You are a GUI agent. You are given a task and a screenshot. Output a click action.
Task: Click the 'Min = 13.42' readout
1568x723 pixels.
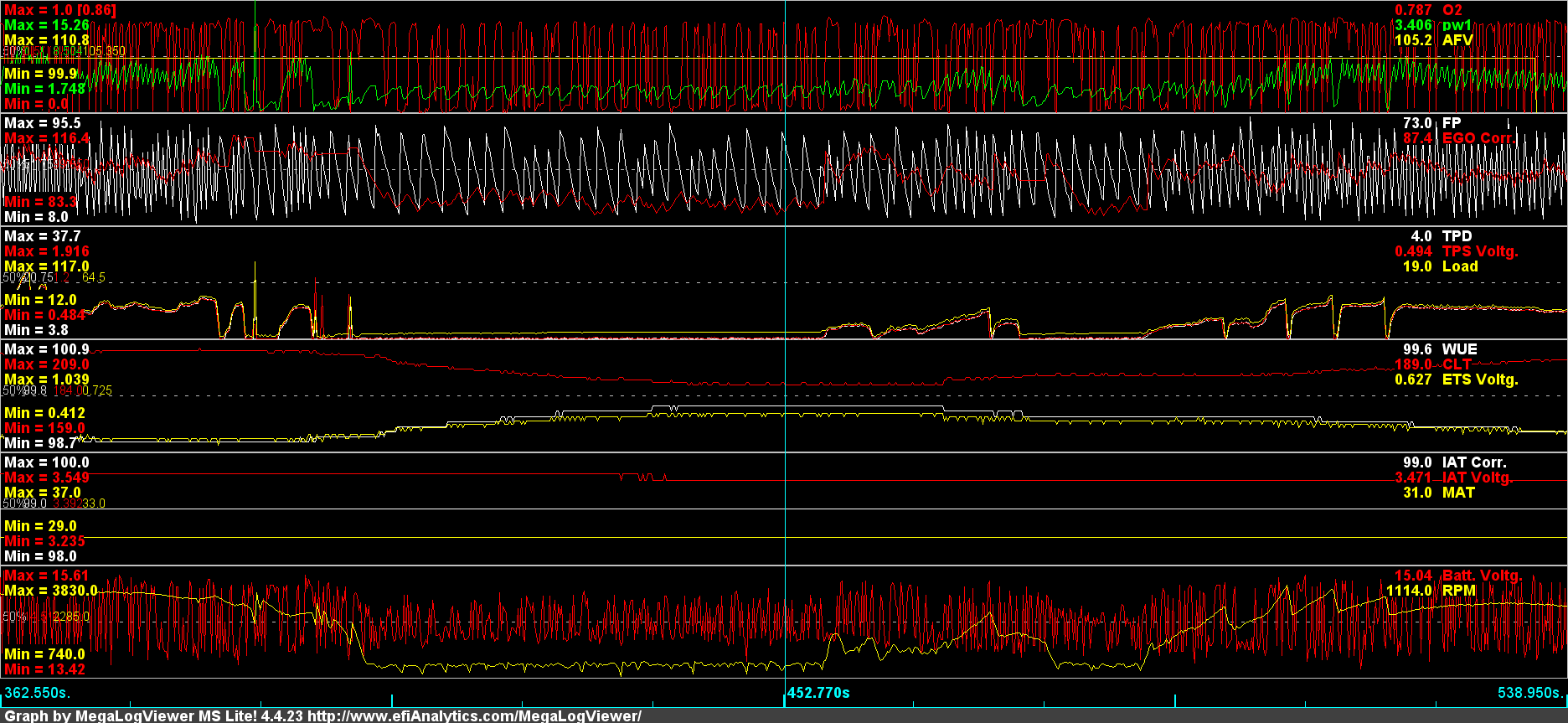point(44,669)
